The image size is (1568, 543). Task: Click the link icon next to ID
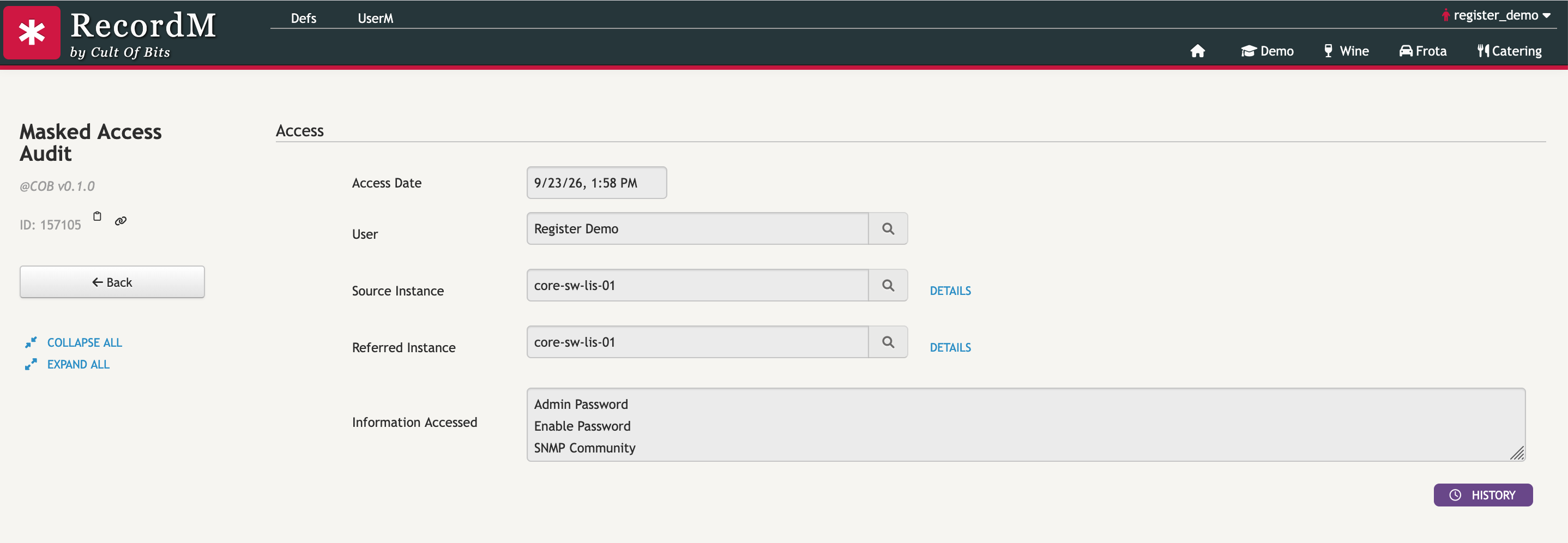pos(120,220)
